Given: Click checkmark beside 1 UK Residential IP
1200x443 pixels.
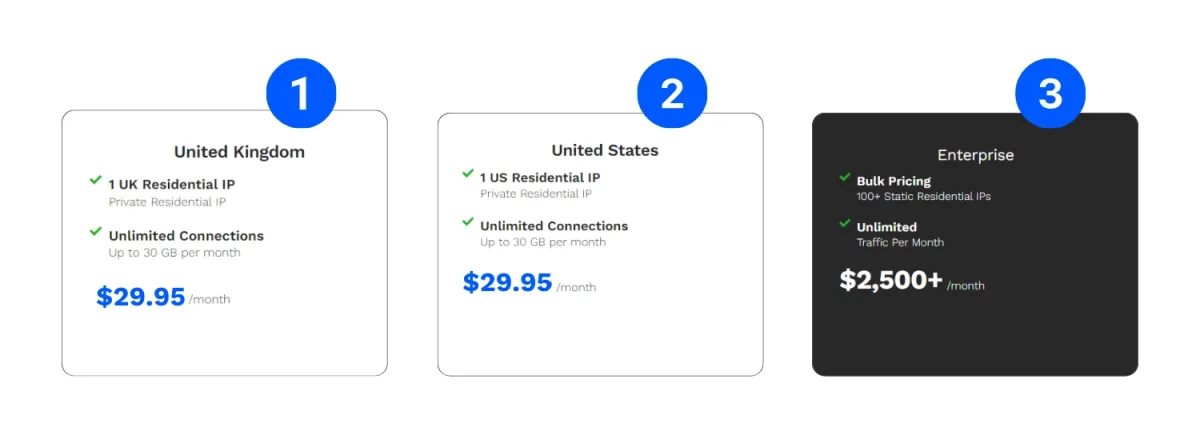Looking at the screenshot, I should 95,180.
